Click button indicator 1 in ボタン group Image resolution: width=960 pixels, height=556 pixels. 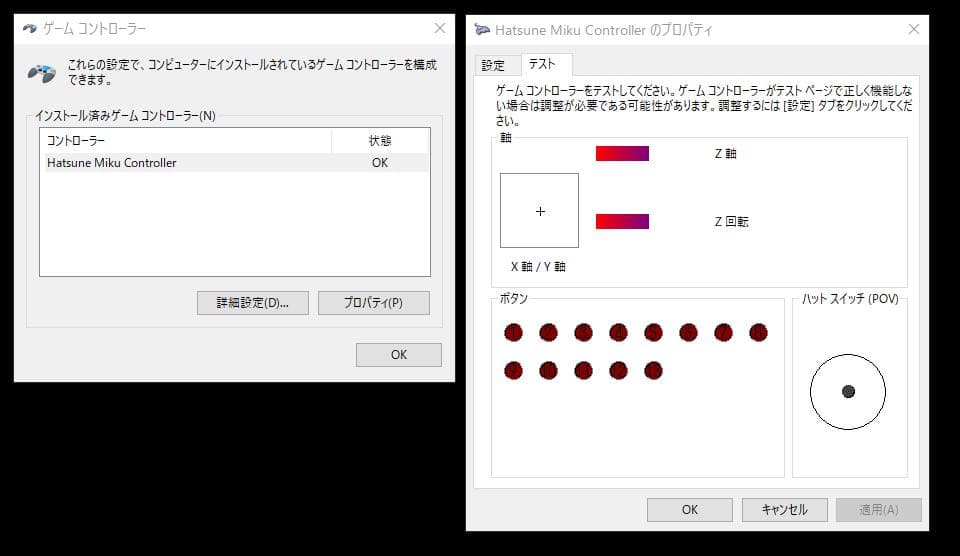click(x=513, y=332)
